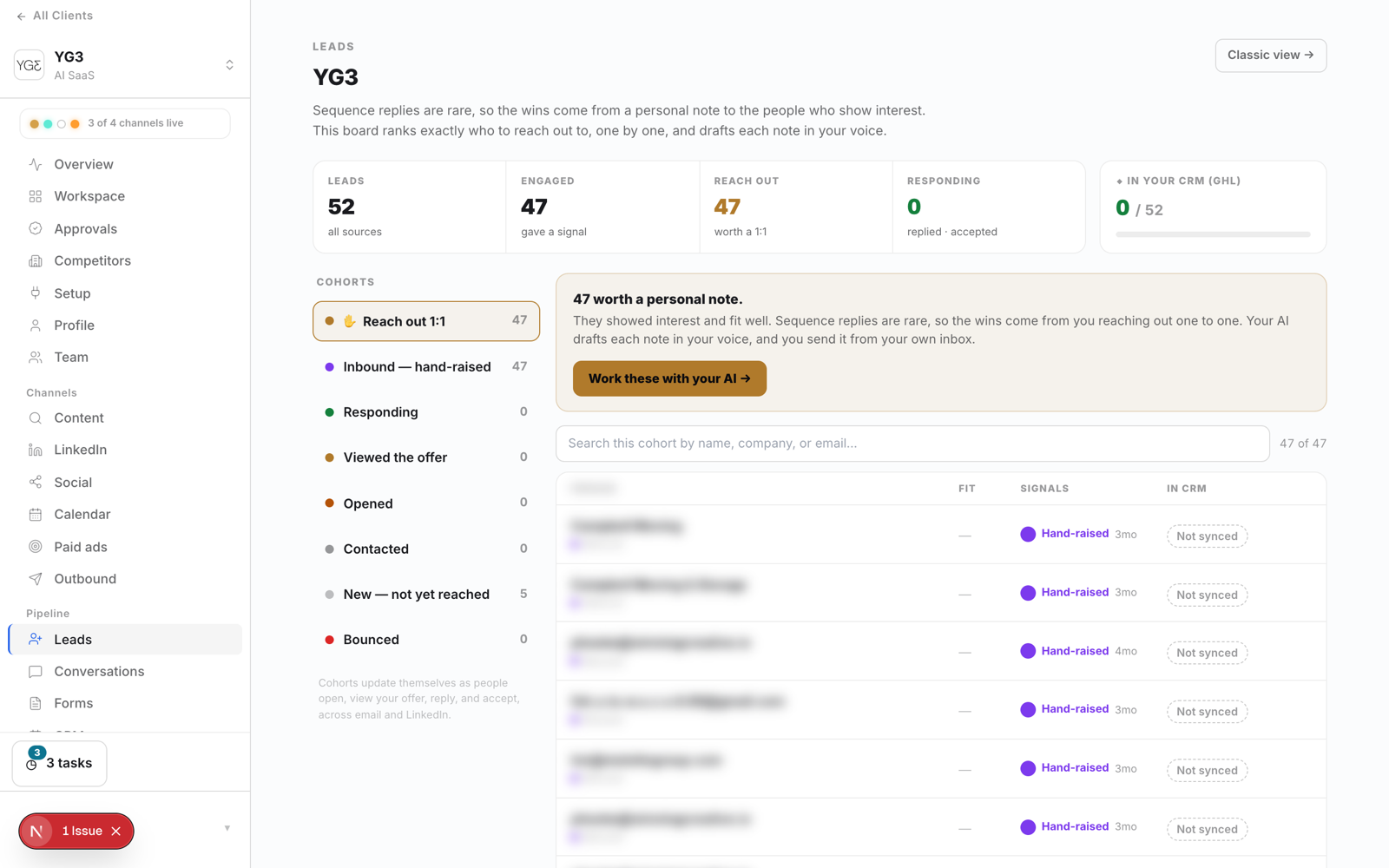Click the Calendar icon in sidebar

(36, 514)
